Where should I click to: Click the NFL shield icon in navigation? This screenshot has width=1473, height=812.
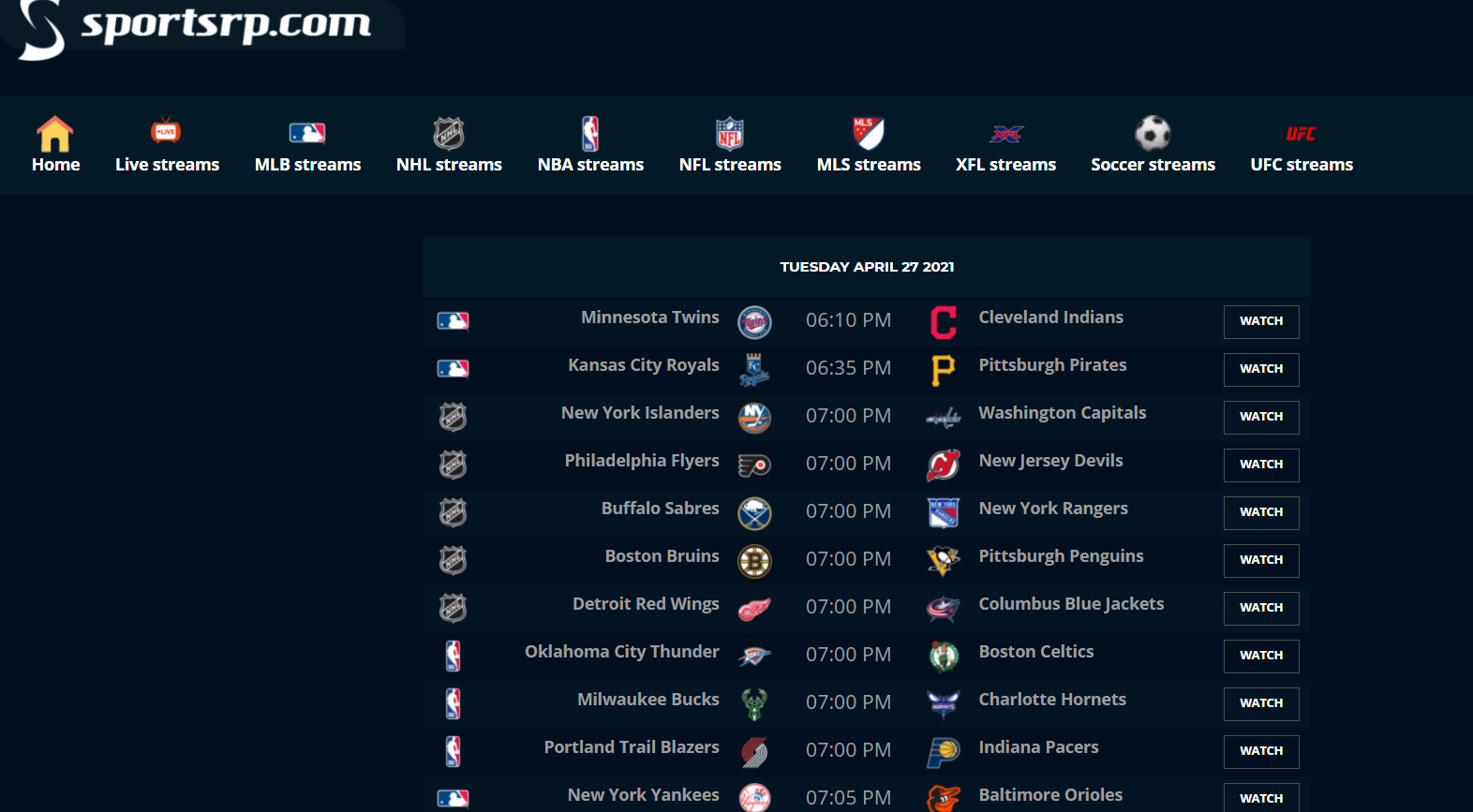click(x=730, y=134)
